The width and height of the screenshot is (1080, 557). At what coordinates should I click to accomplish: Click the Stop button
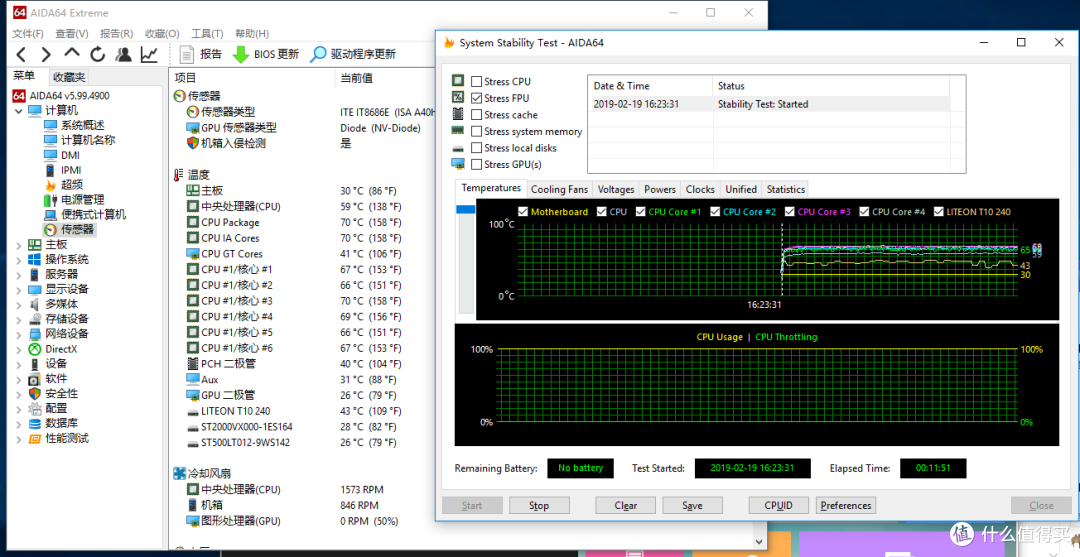(x=539, y=505)
